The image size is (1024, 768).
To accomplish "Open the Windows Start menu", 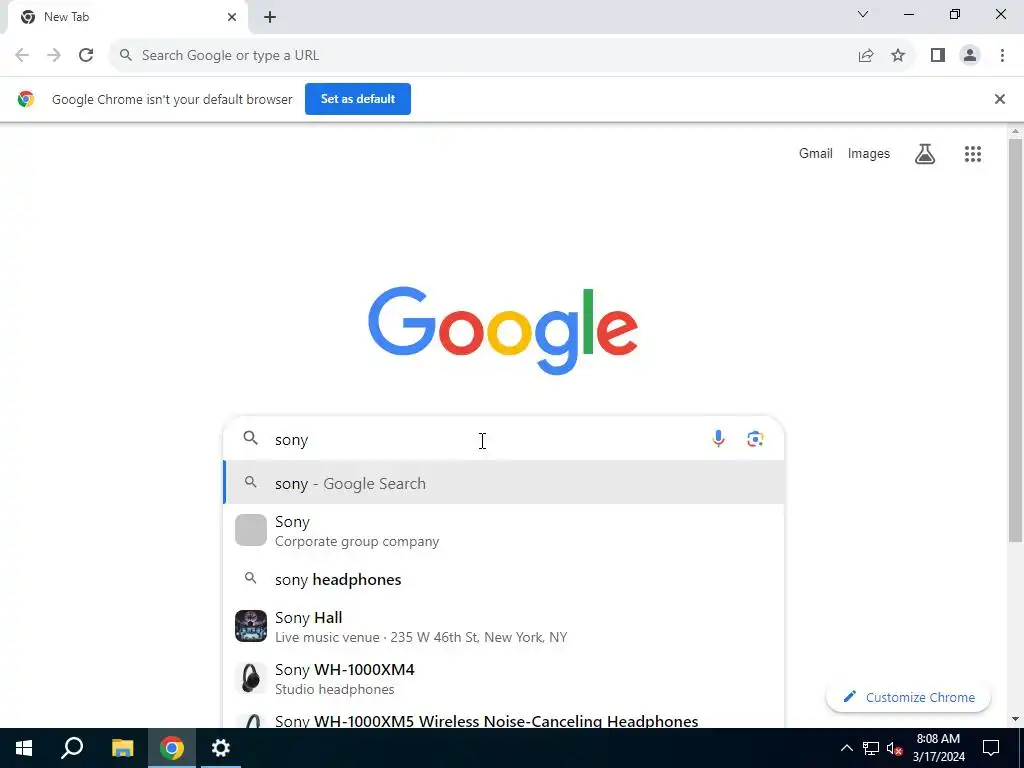I will click(24, 748).
